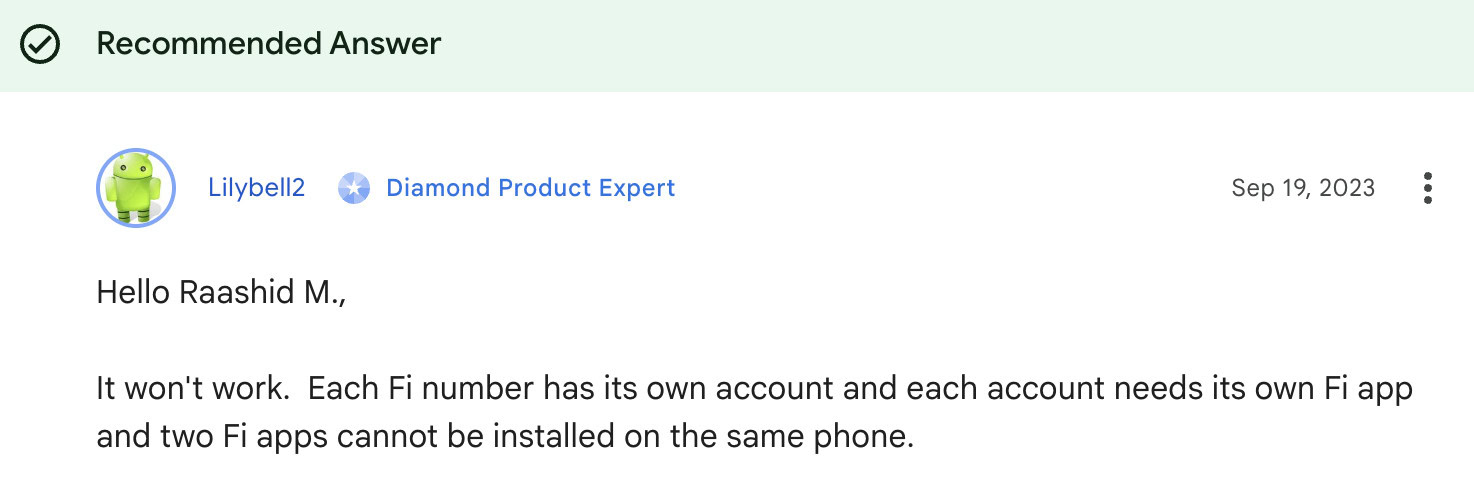Click Lilybell2's Android avatar picture

136,188
